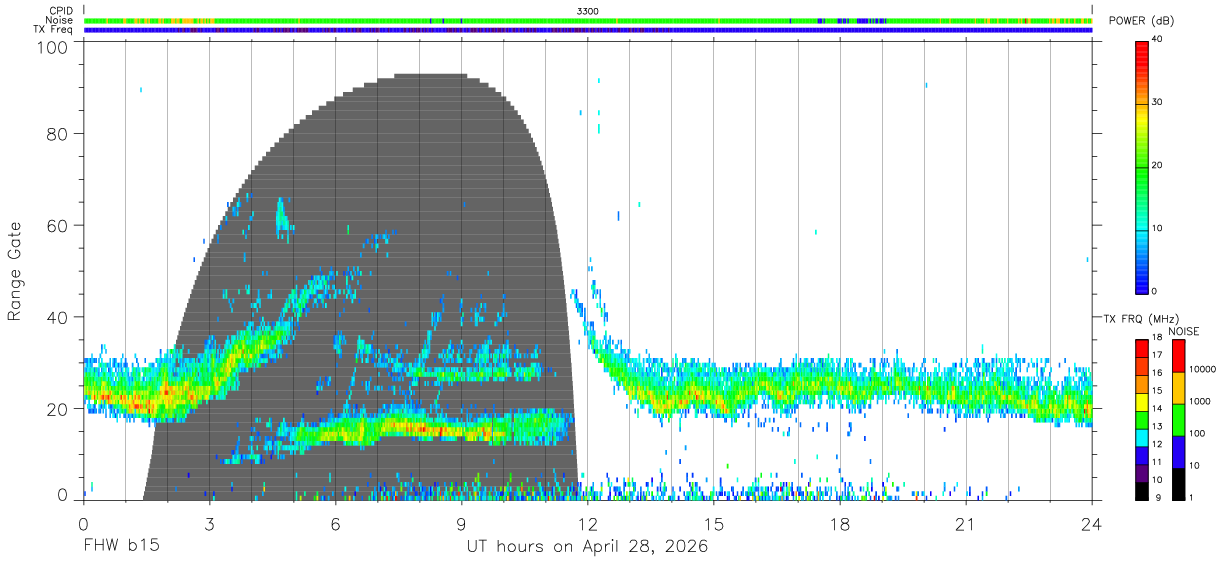Click the Noise row label
The width and height of the screenshot is (1228, 567).
click(59, 20)
